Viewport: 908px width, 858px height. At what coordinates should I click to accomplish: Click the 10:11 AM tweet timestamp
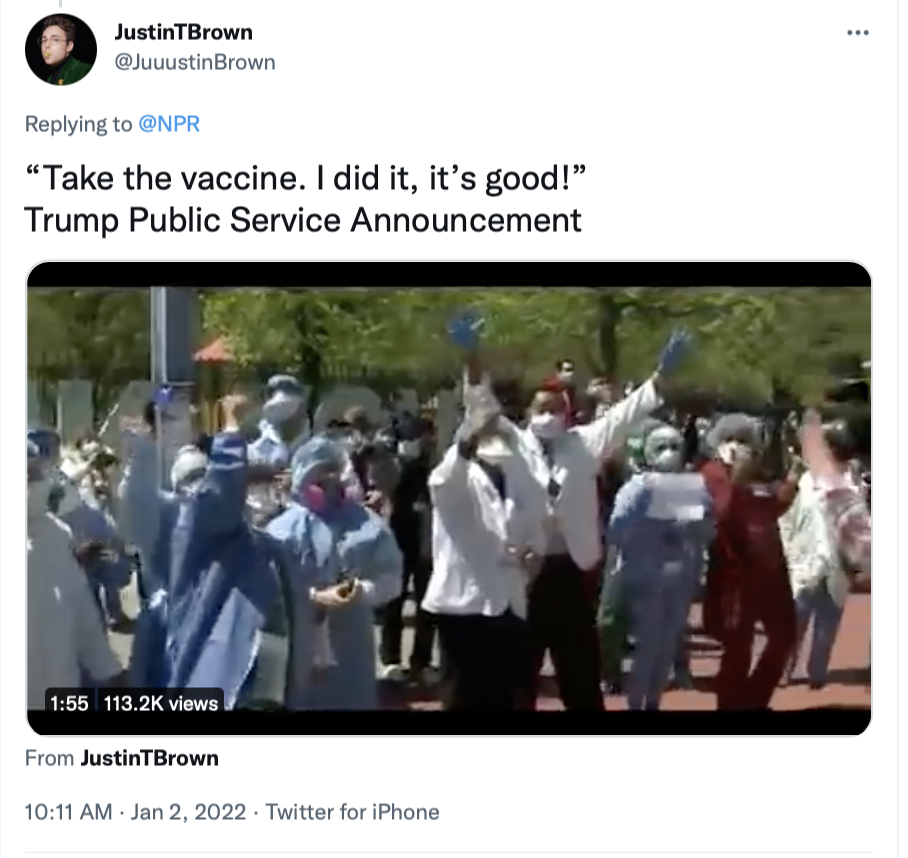click(x=68, y=812)
